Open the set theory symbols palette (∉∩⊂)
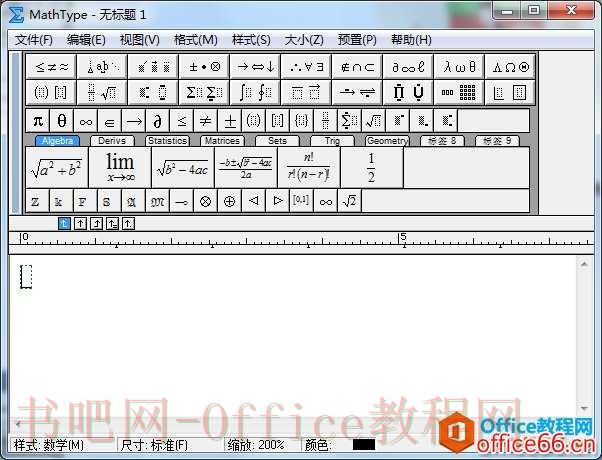Viewport: 602px width, 460px height. [357, 67]
